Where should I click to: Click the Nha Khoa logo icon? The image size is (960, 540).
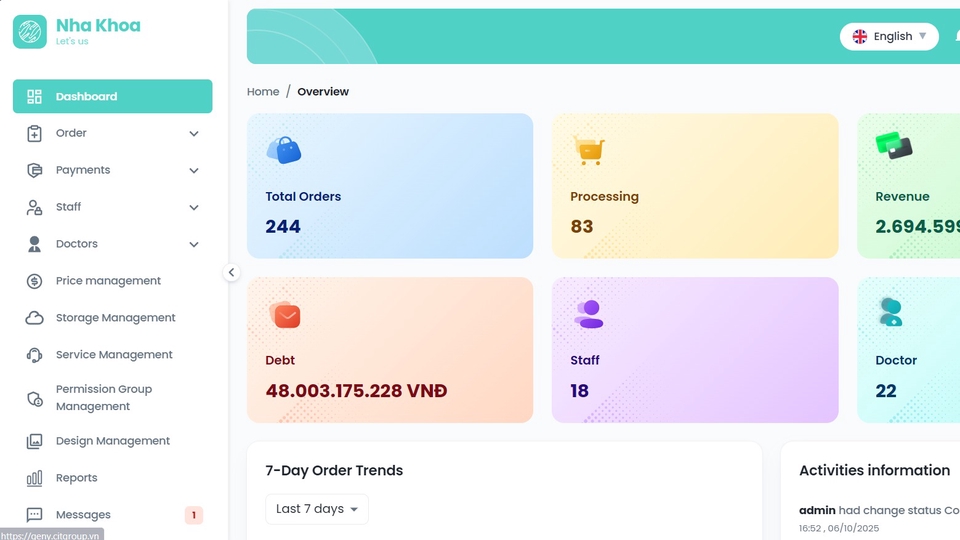point(30,31)
